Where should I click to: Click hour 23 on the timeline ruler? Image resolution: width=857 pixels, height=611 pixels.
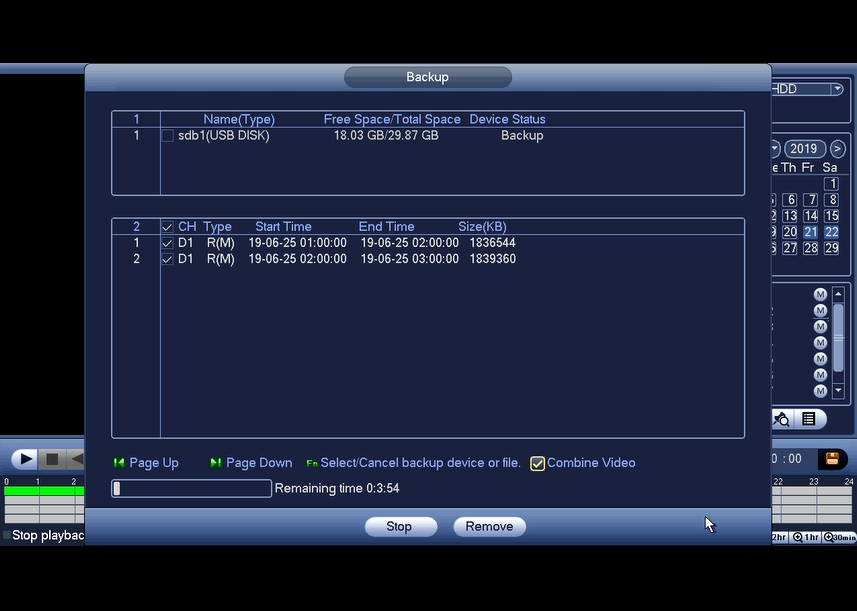(x=814, y=481)
